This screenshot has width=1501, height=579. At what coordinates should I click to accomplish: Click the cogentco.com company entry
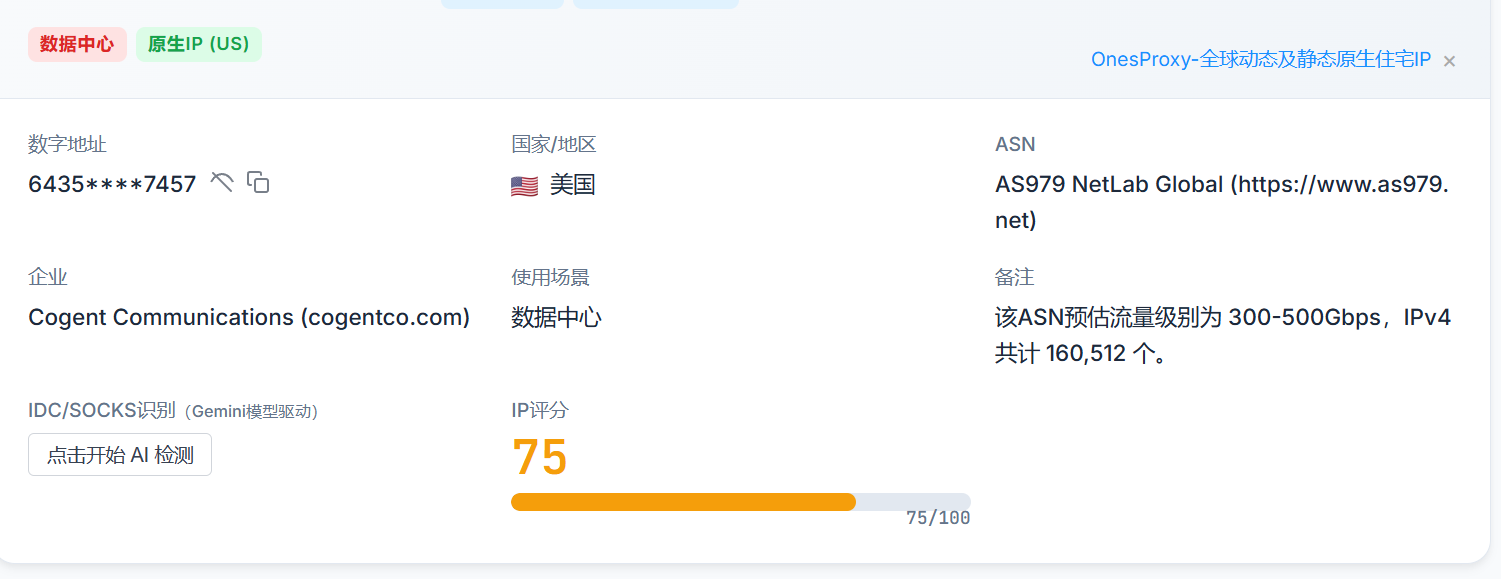(x=249, y=317)
